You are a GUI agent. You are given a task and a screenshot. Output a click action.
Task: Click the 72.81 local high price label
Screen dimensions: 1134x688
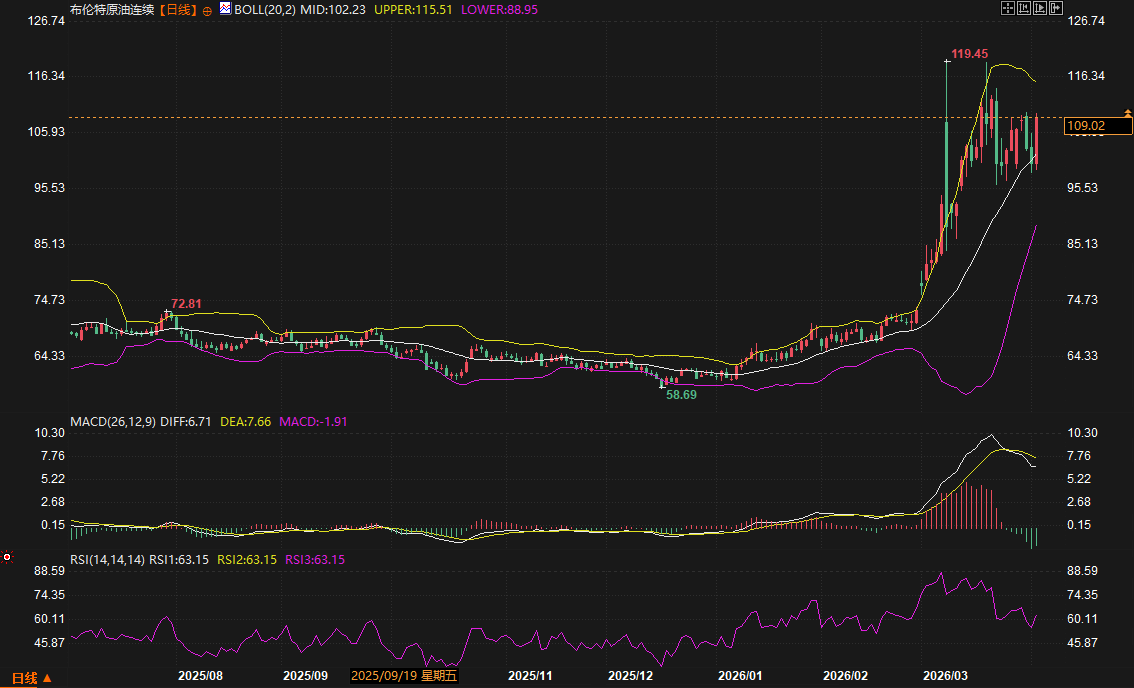186,303
